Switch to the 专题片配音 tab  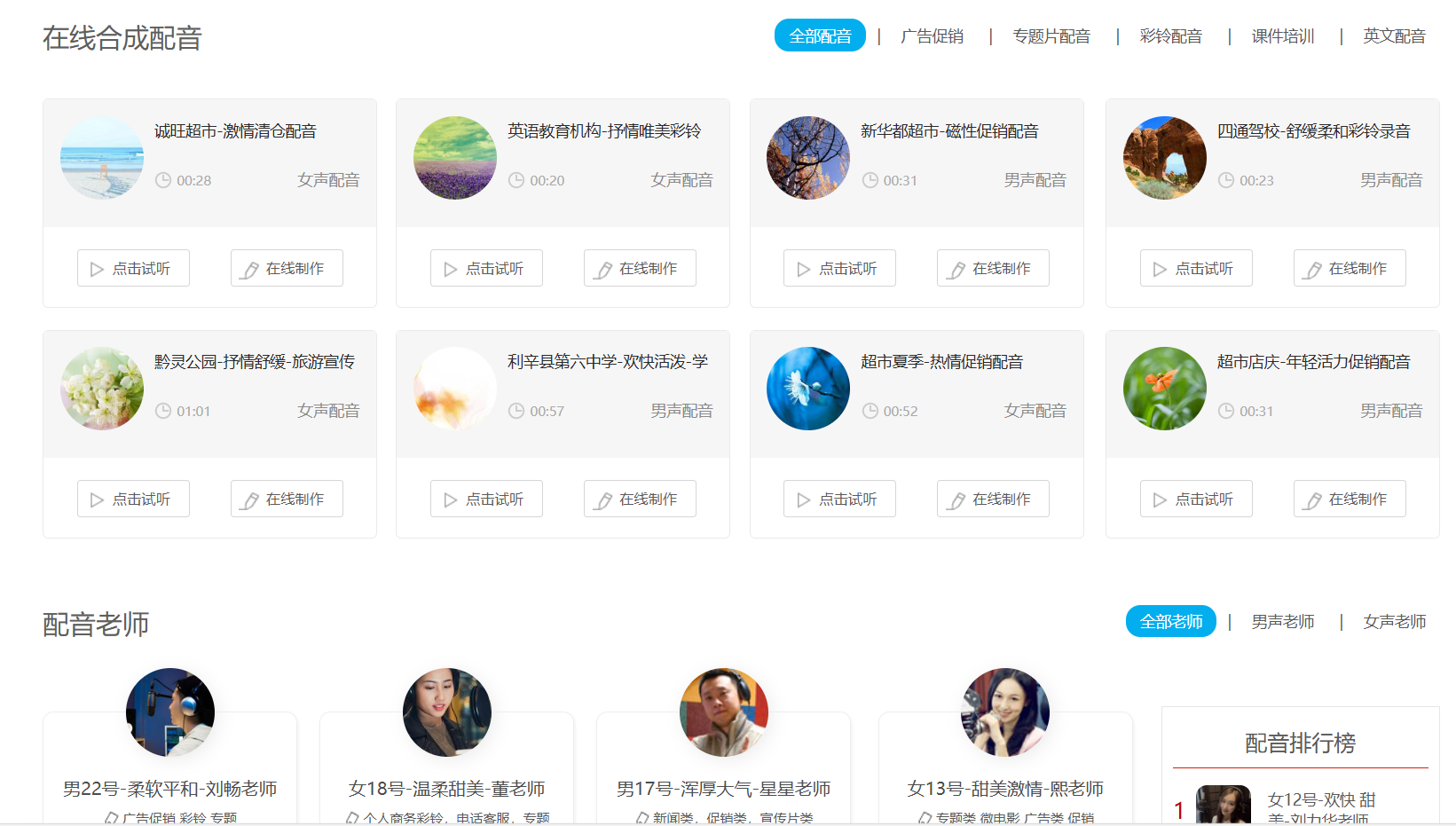[x=1051, y=36]
